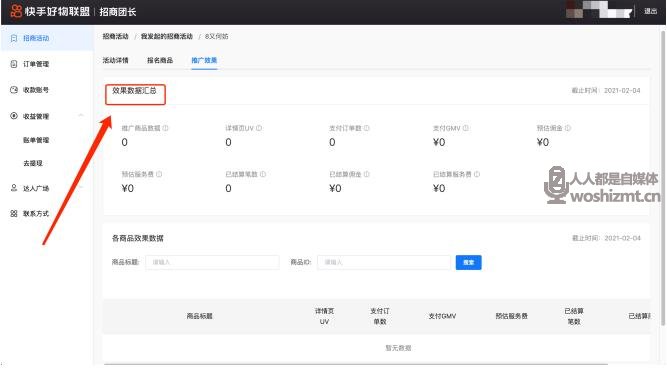Image resolution: width=667 pixels, height=371 pixels.
Task: Click the 商品标题 table column header
Action: [x=200, y=316]
